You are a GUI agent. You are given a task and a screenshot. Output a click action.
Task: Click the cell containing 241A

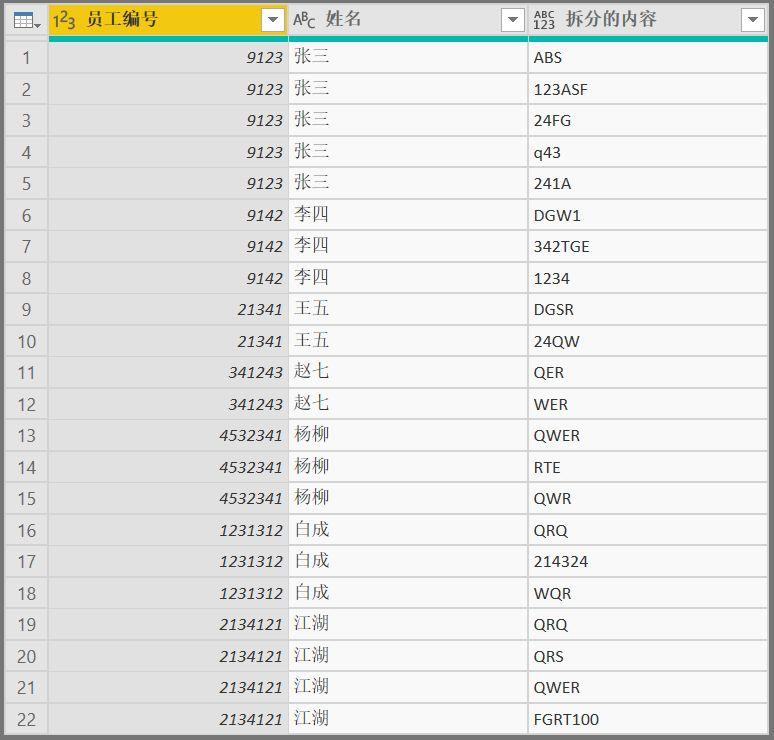(x=648, y=184)
